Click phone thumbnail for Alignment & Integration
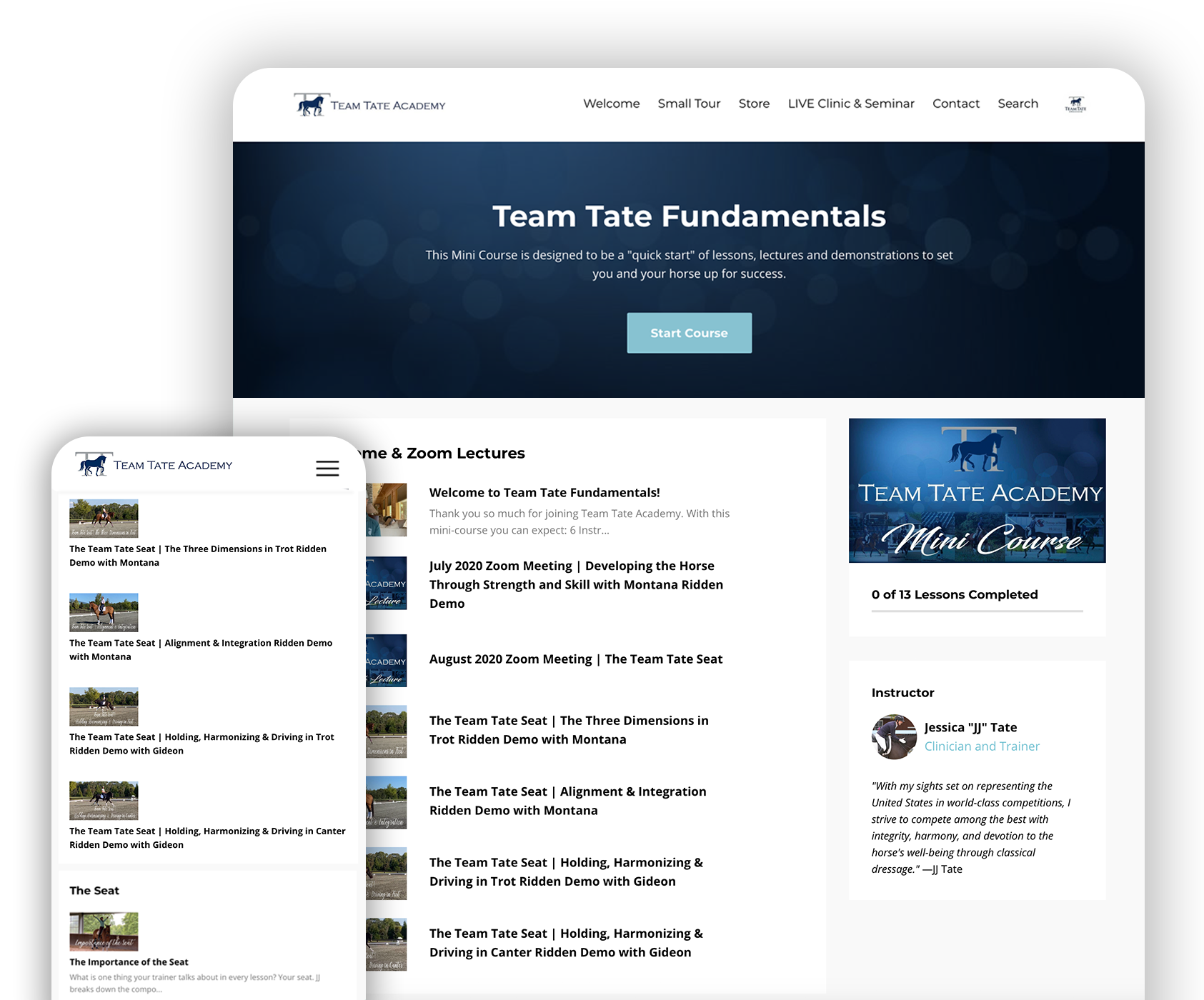1204x1000 pixels. (104, 613)
